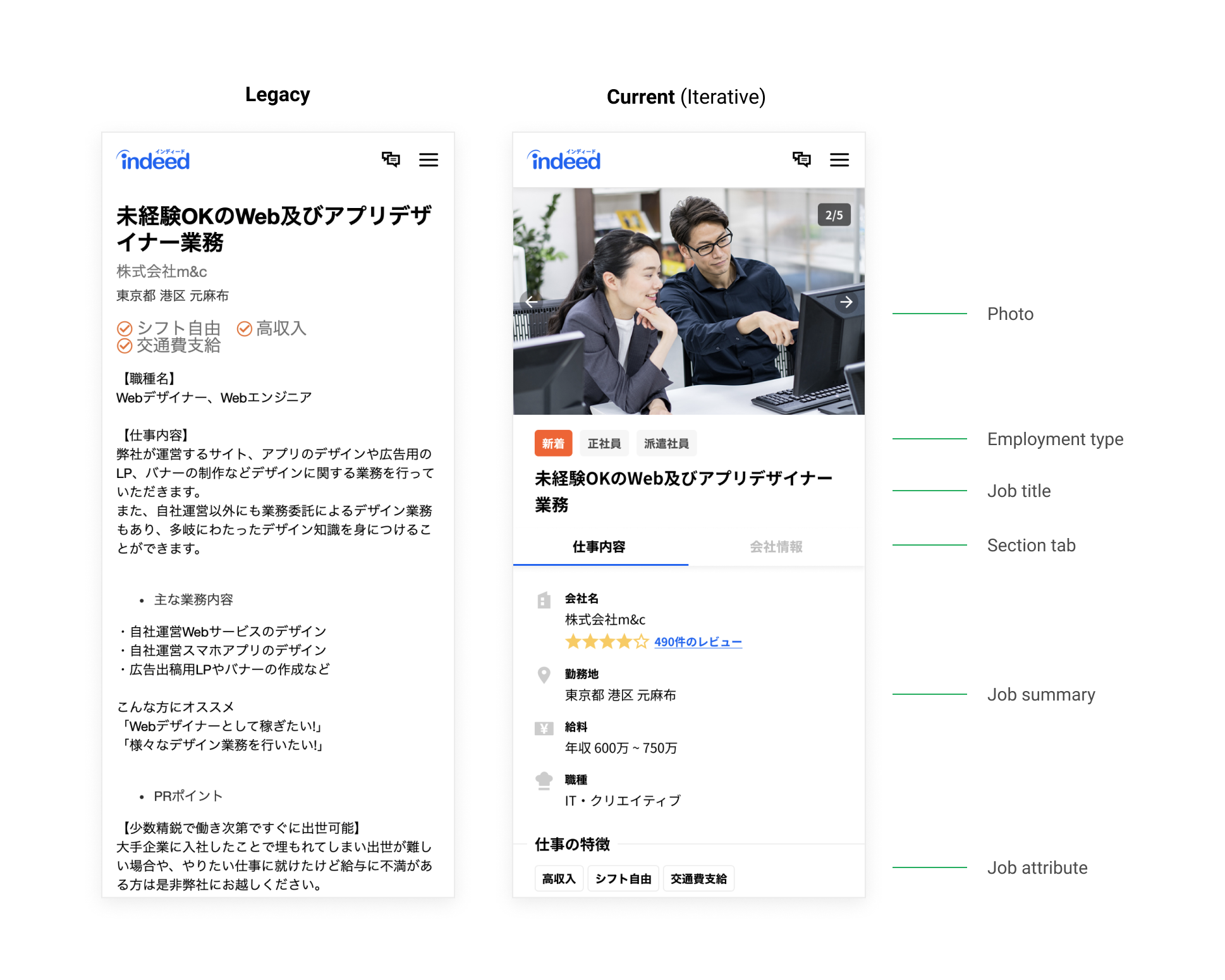This screenshot has width=1225, height=980.
Task: Click messages icon in Current header
Action: point(801,159)
